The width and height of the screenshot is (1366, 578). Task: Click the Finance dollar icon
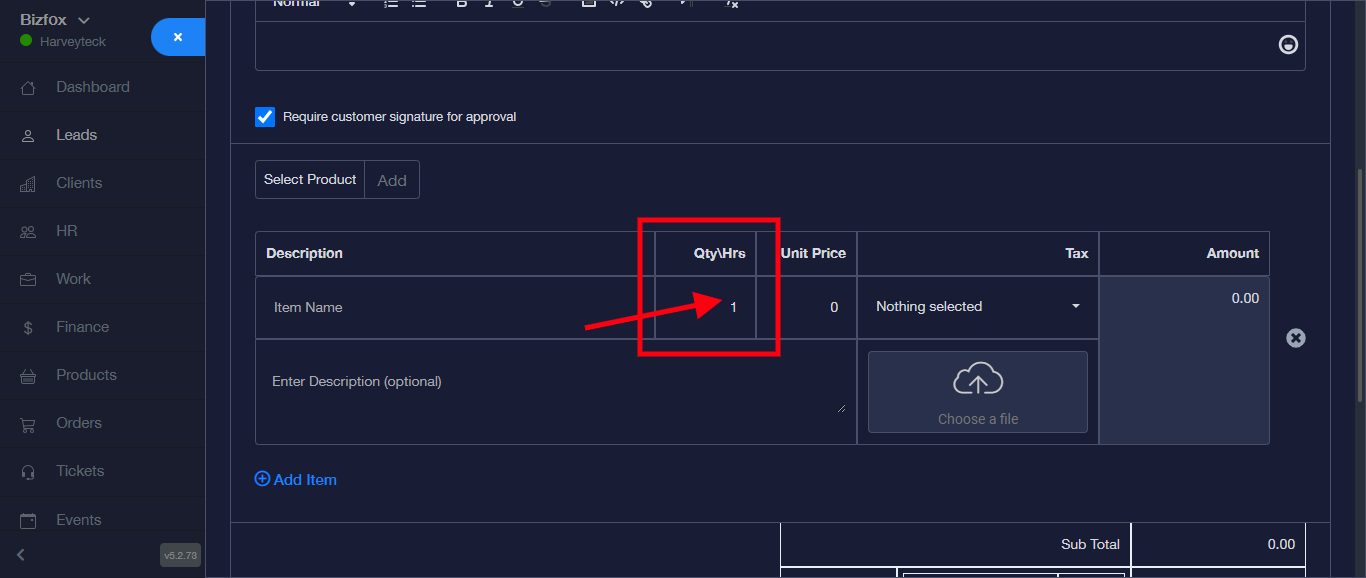(x=28, y=328)
